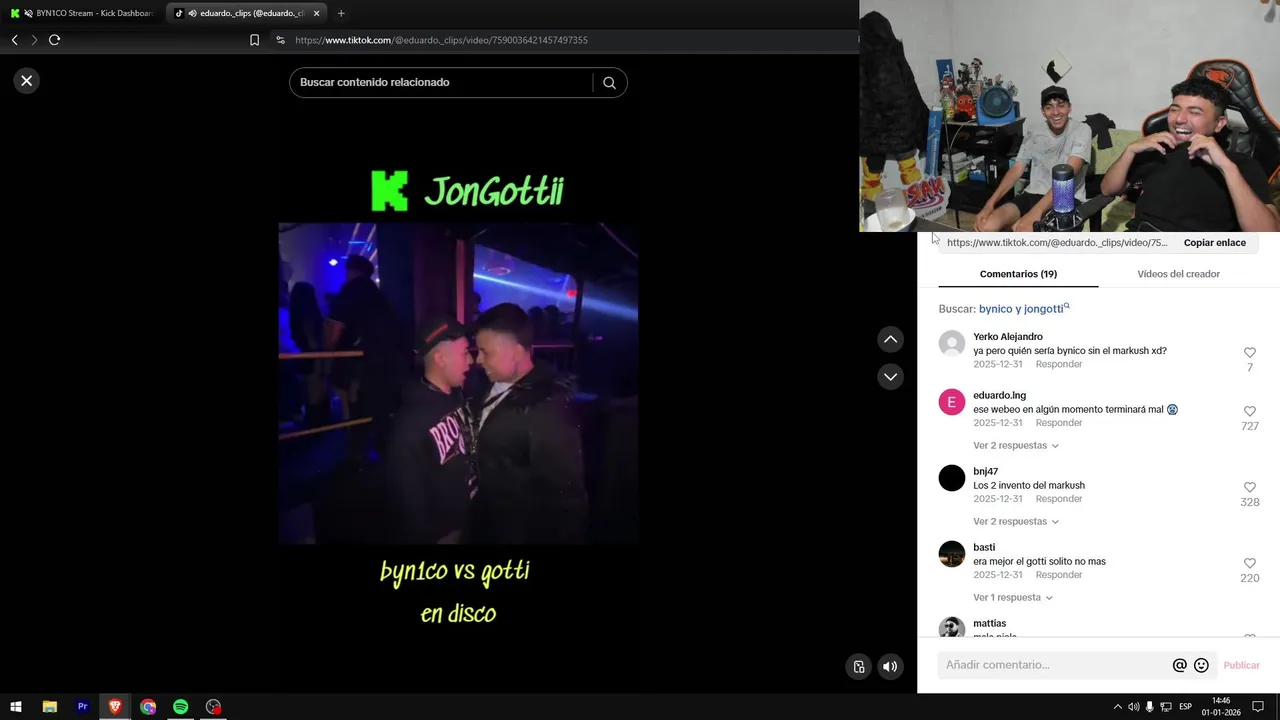
Task: Click the 'bynico y jongotti' search suggestion link
Action: click(1024, 309)
